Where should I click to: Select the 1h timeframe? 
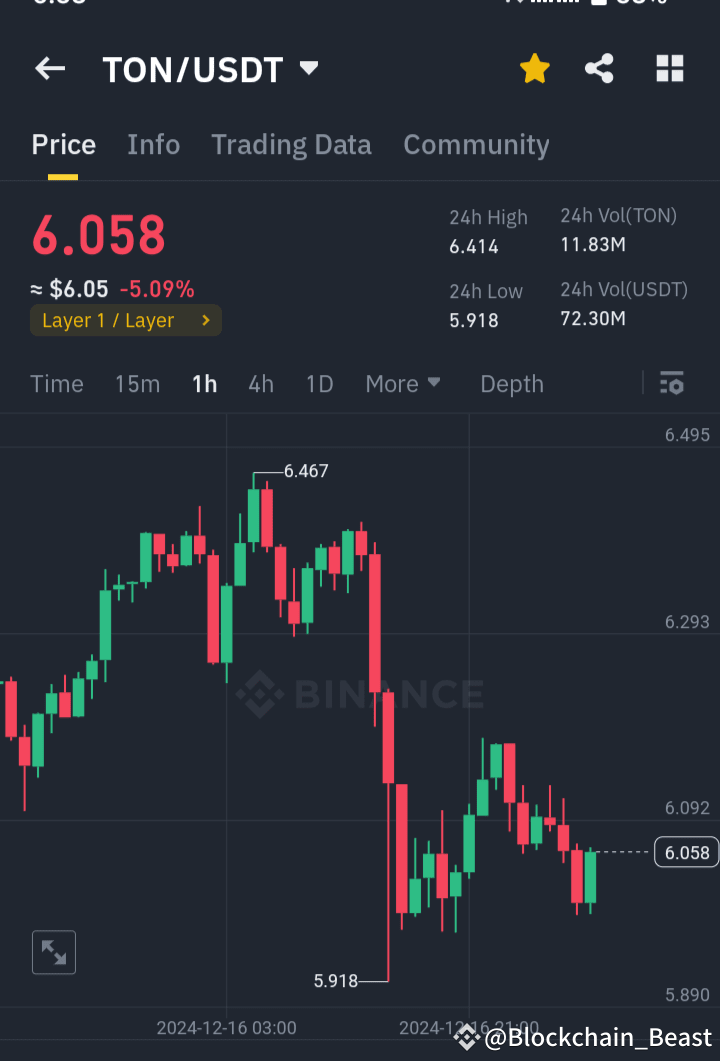pos(204,383)
